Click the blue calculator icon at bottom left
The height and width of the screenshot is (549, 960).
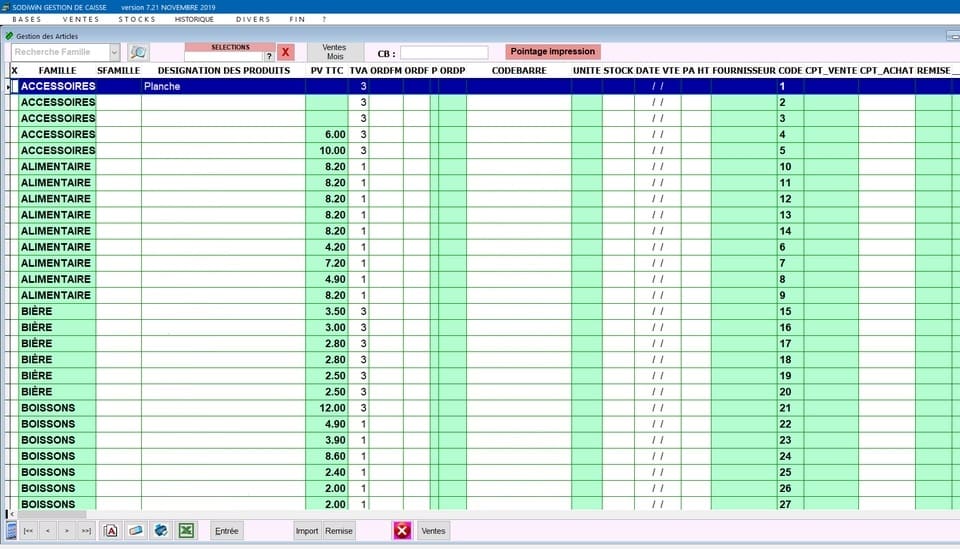point(11,531)
